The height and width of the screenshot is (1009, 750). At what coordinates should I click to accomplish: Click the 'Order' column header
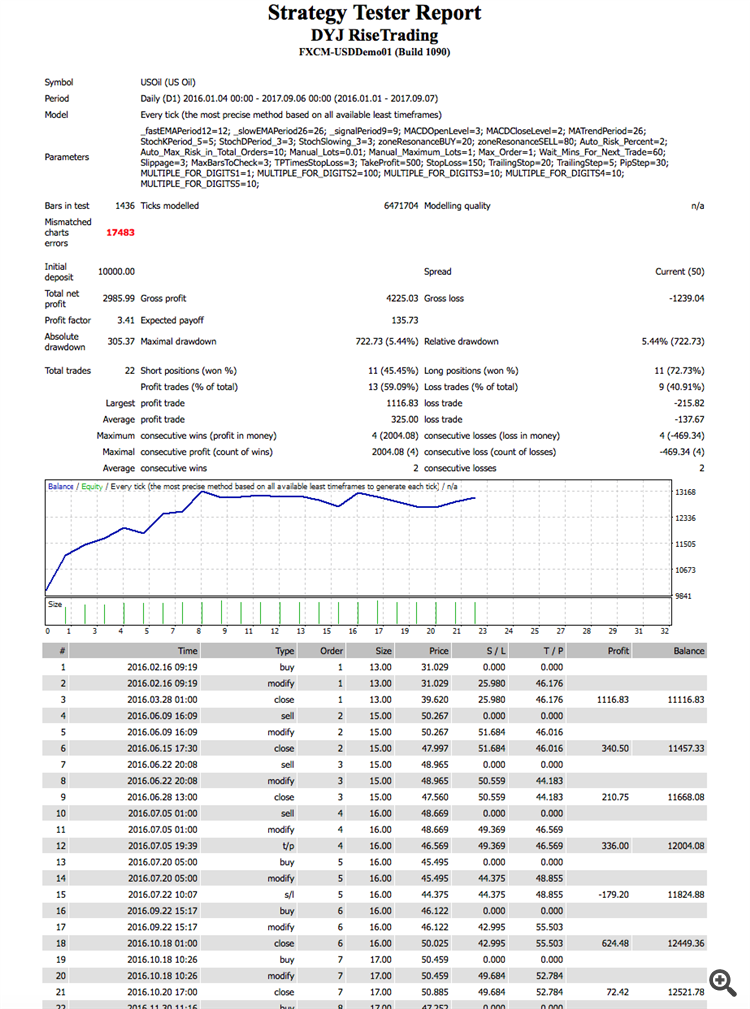point(331,651)
